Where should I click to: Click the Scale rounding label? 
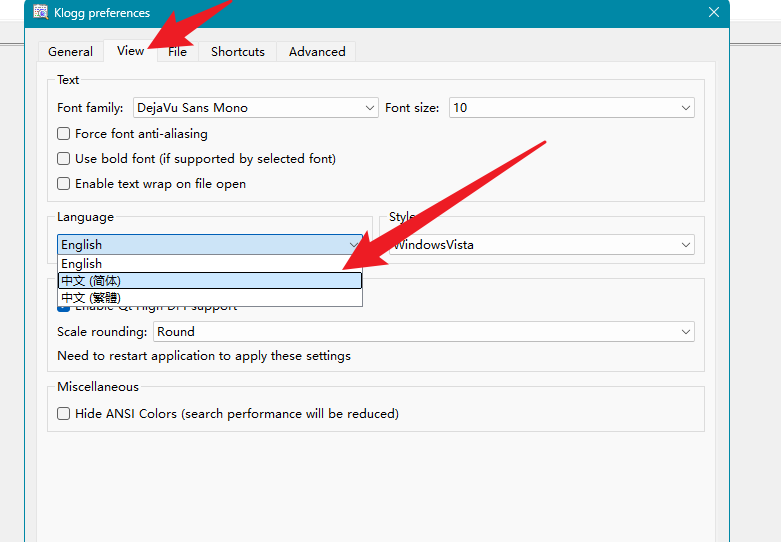click(x=102, y=332)
